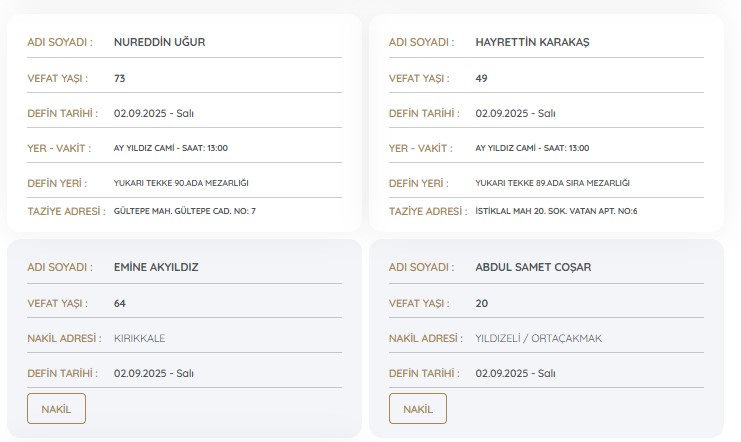This screenshot has height=442, width=741.
Task: Click NAKIL button under Abdul Samet Coşar
Action: click(418, 409)
